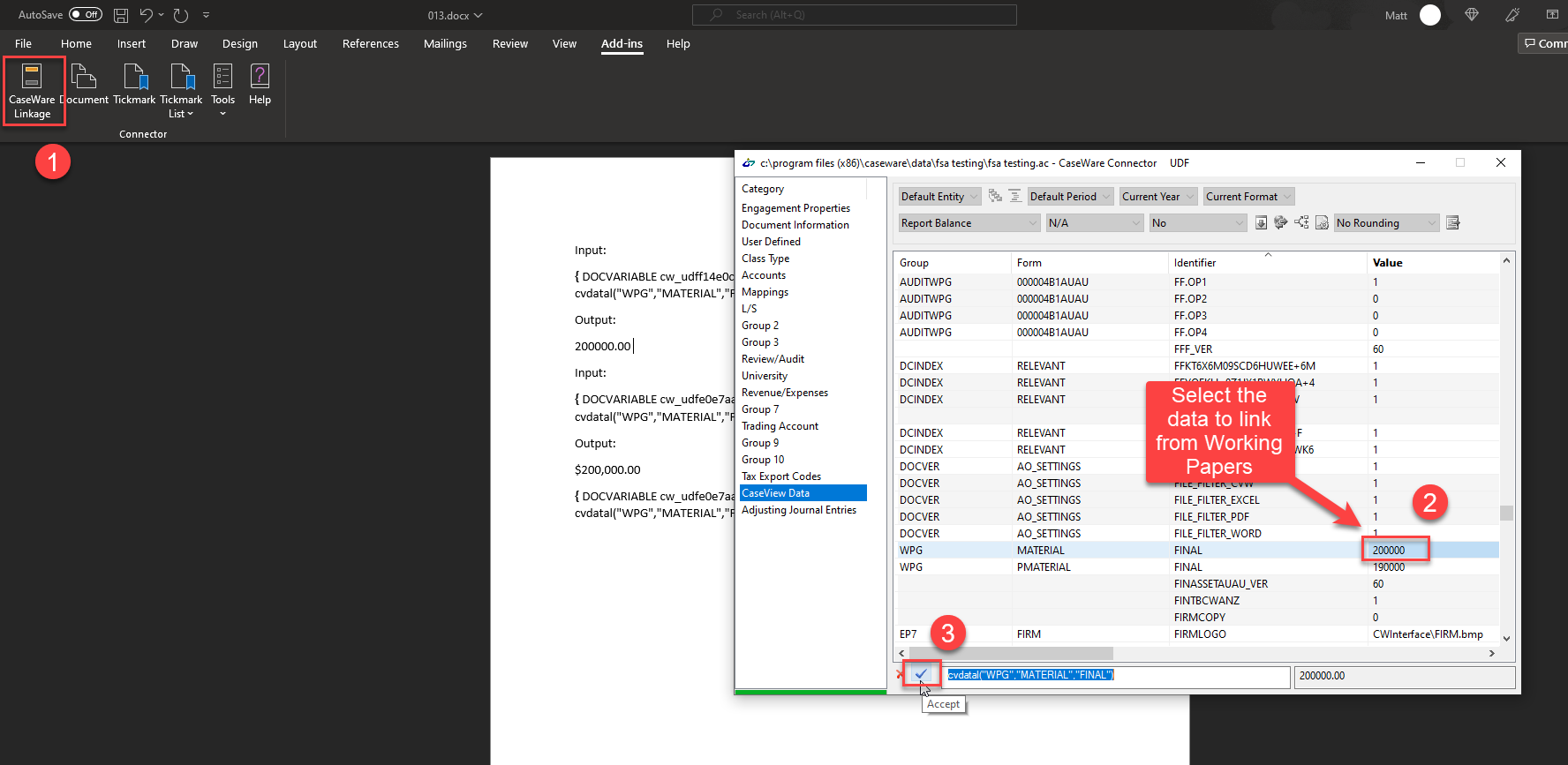
Task: Open the File menu
Action: point(24,43)
